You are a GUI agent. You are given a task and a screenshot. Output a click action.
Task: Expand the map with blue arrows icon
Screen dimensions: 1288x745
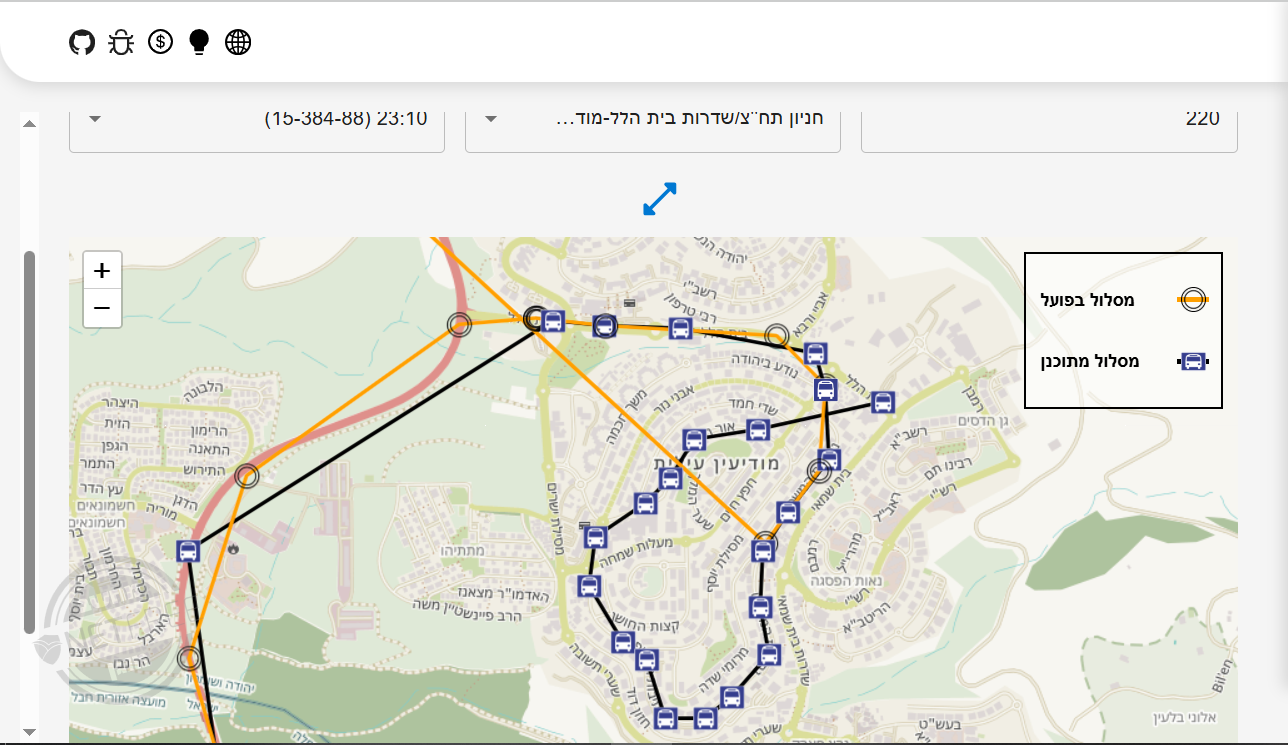[x=660, y=199]
